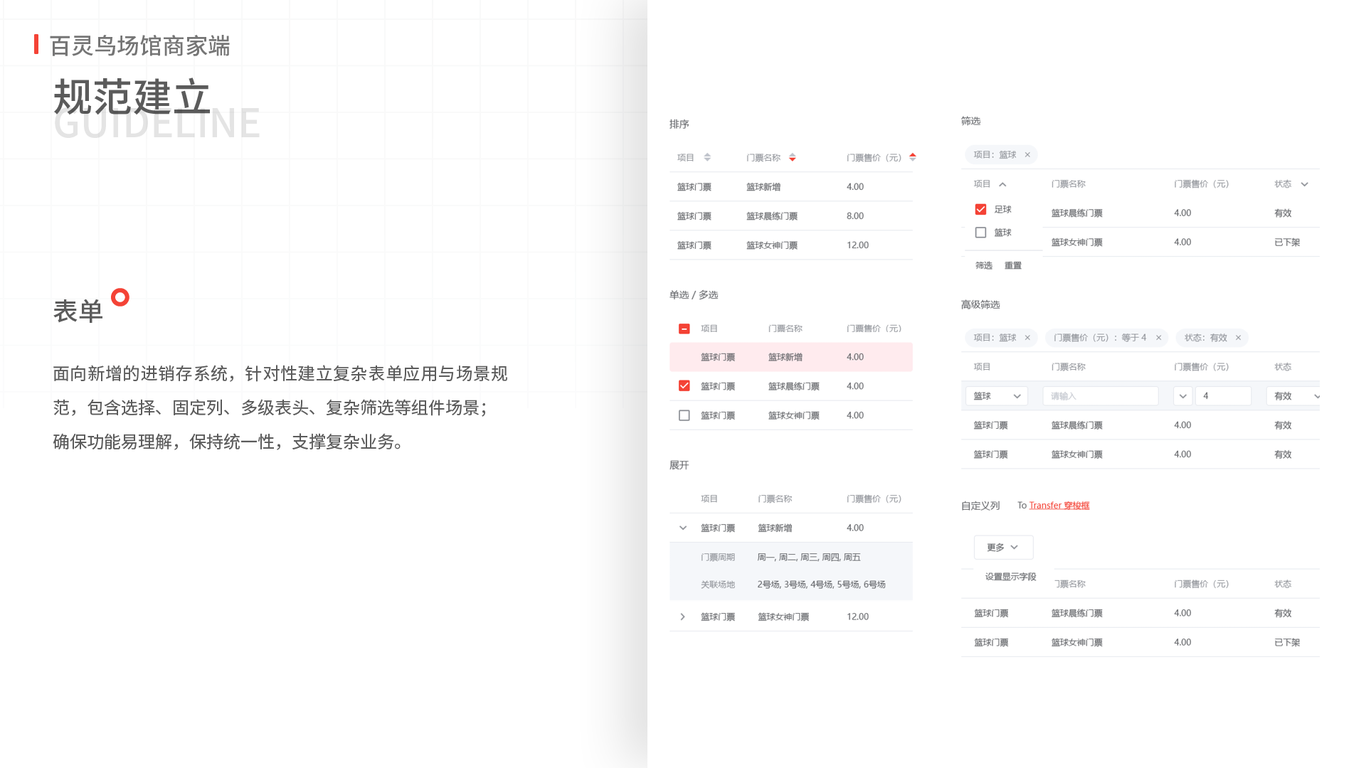The image size is (1366, 768).
Task: Uncheck 足球 in the 项目 filter list
Action: pyautogui.click(x=981, y=209)
